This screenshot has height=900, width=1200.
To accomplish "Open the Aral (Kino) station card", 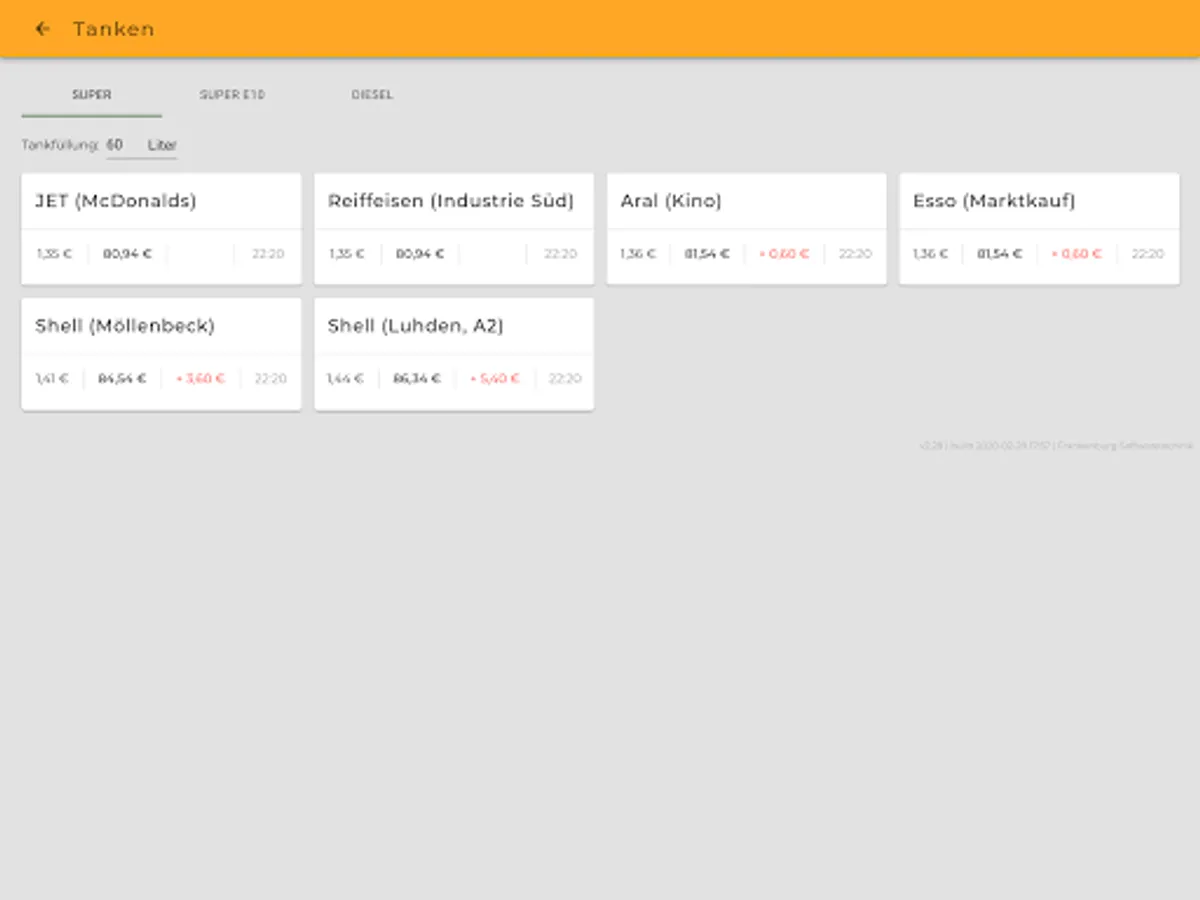I will [x=746, y=229].
